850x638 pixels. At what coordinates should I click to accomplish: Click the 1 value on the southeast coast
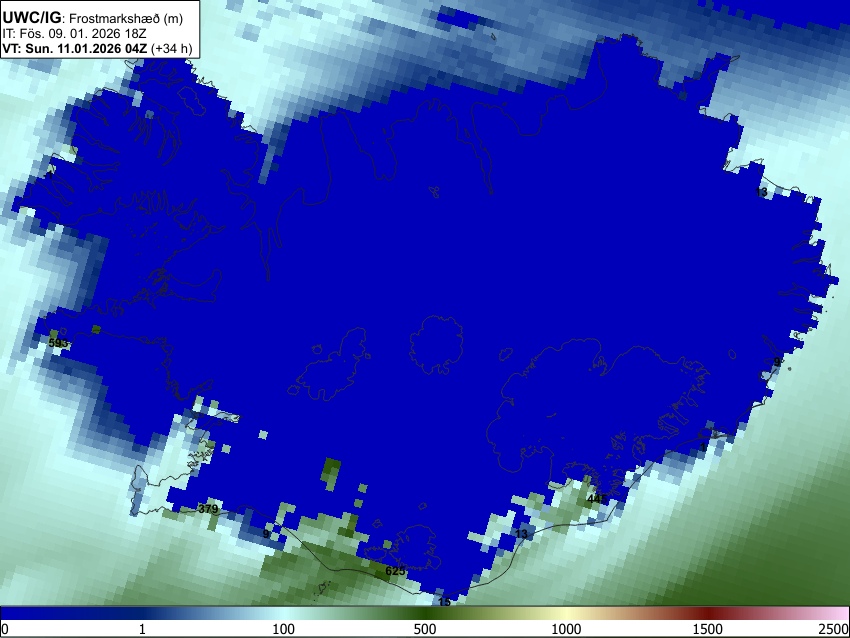[703, 447]
